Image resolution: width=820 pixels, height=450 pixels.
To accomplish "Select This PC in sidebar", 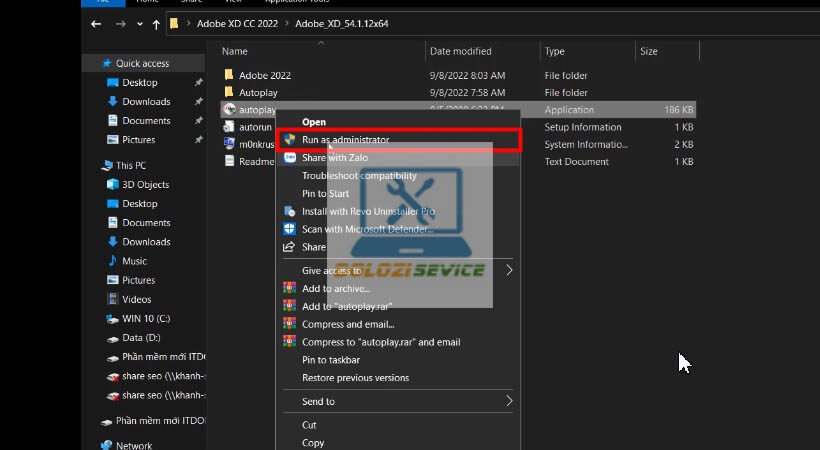I will (x=131, y=165).
